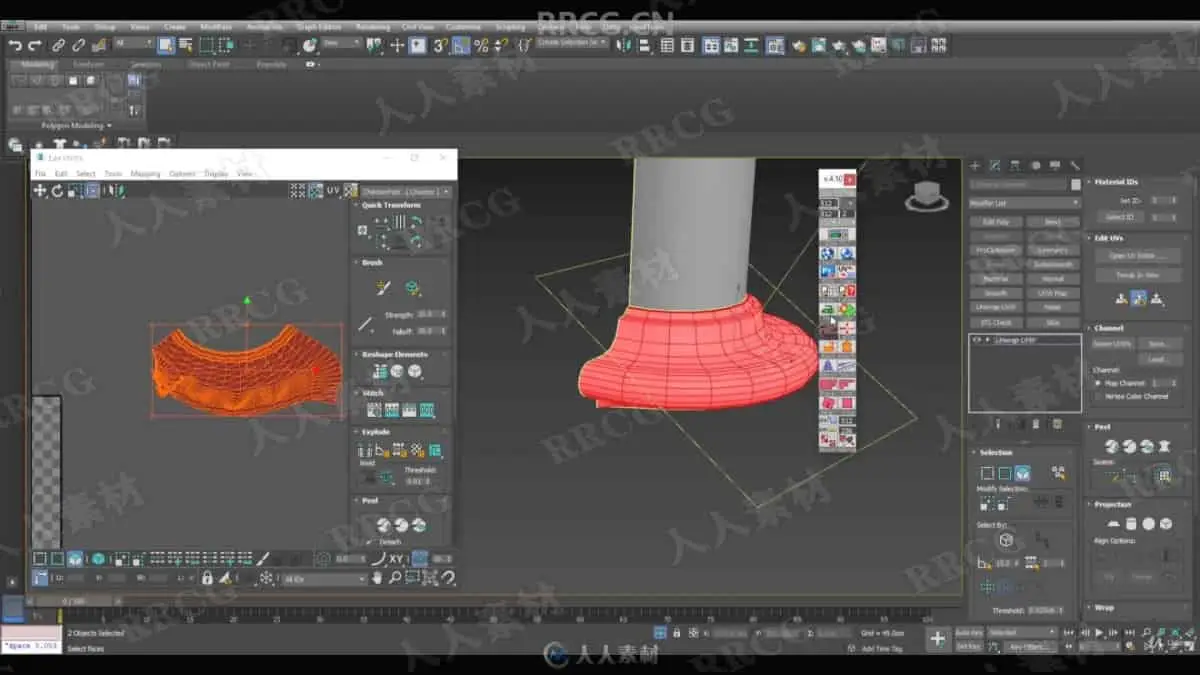The image size is (1200, 675).
Task: Open the Modifier List dropdown
Action: 1025,203
